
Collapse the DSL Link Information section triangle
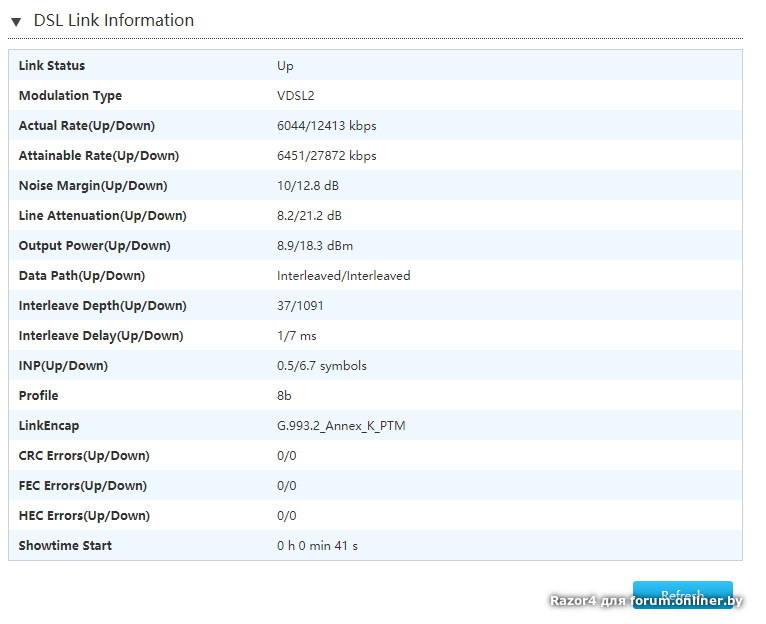(x=16, y=21)
